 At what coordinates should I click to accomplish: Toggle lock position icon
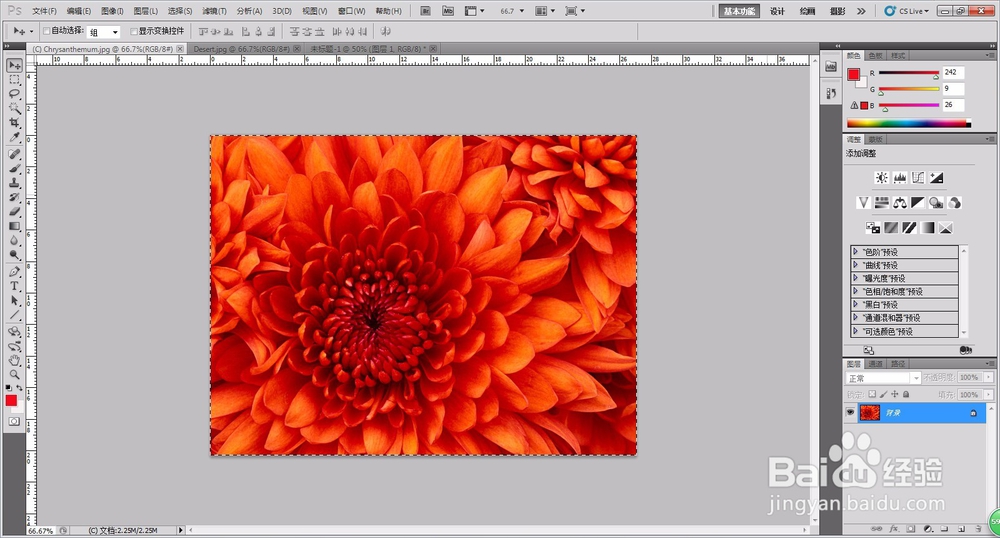click(x=894, y=395)
